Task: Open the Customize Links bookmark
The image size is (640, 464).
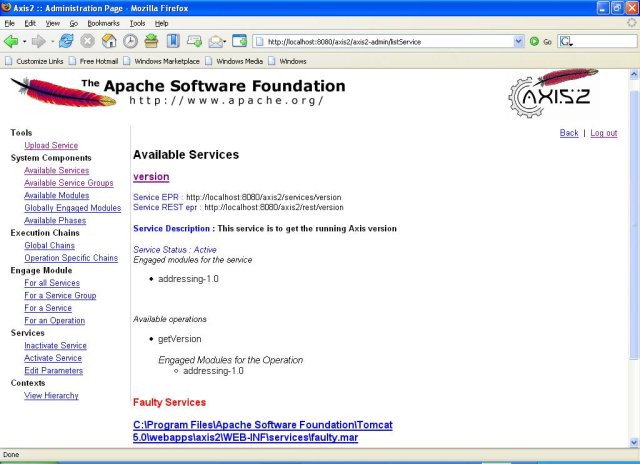Action: [x=34, y=61]
